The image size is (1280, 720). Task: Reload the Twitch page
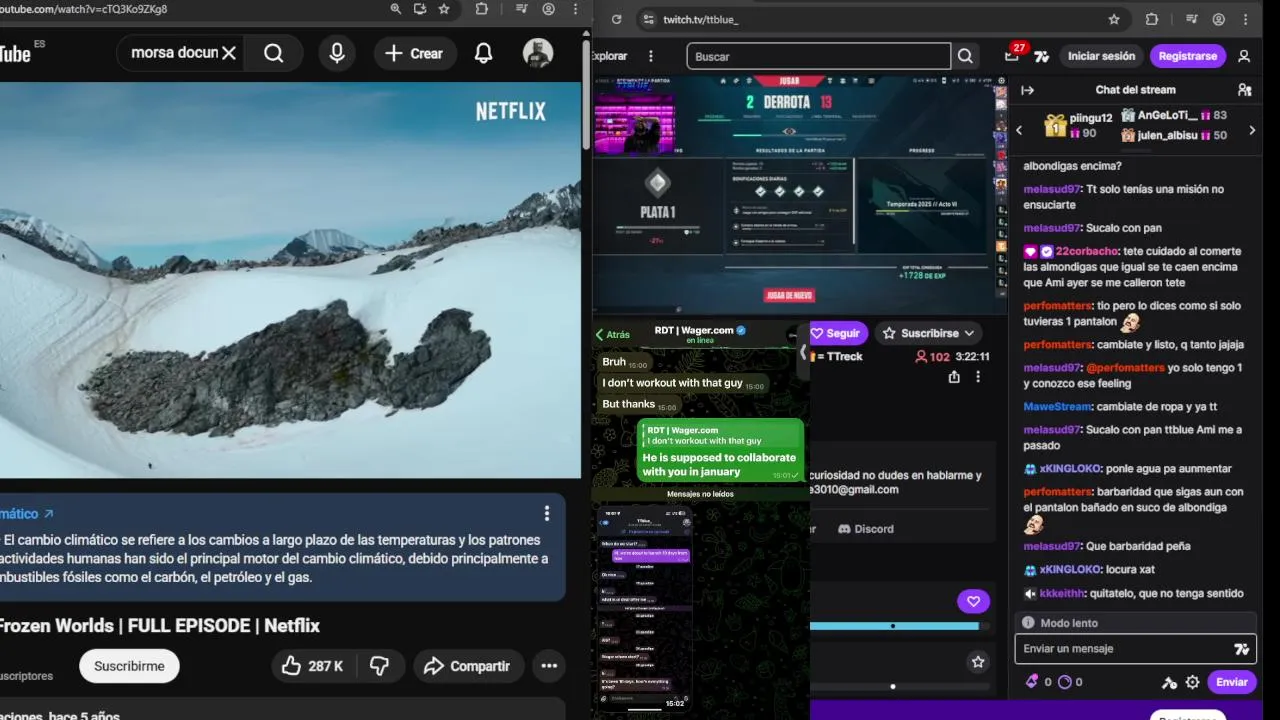pos(616,19)
